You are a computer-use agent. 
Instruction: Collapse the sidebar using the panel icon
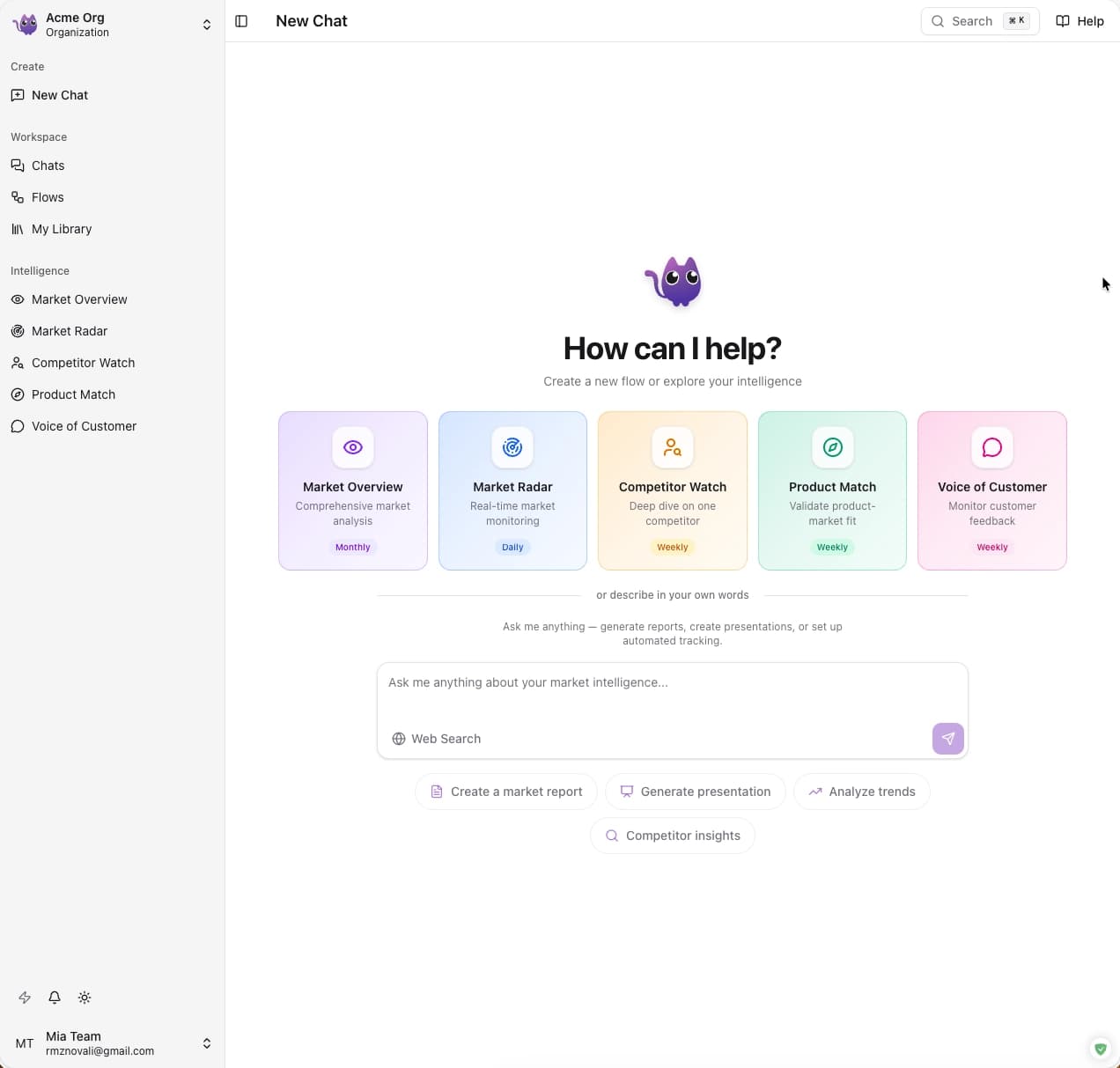click(242, 20)
